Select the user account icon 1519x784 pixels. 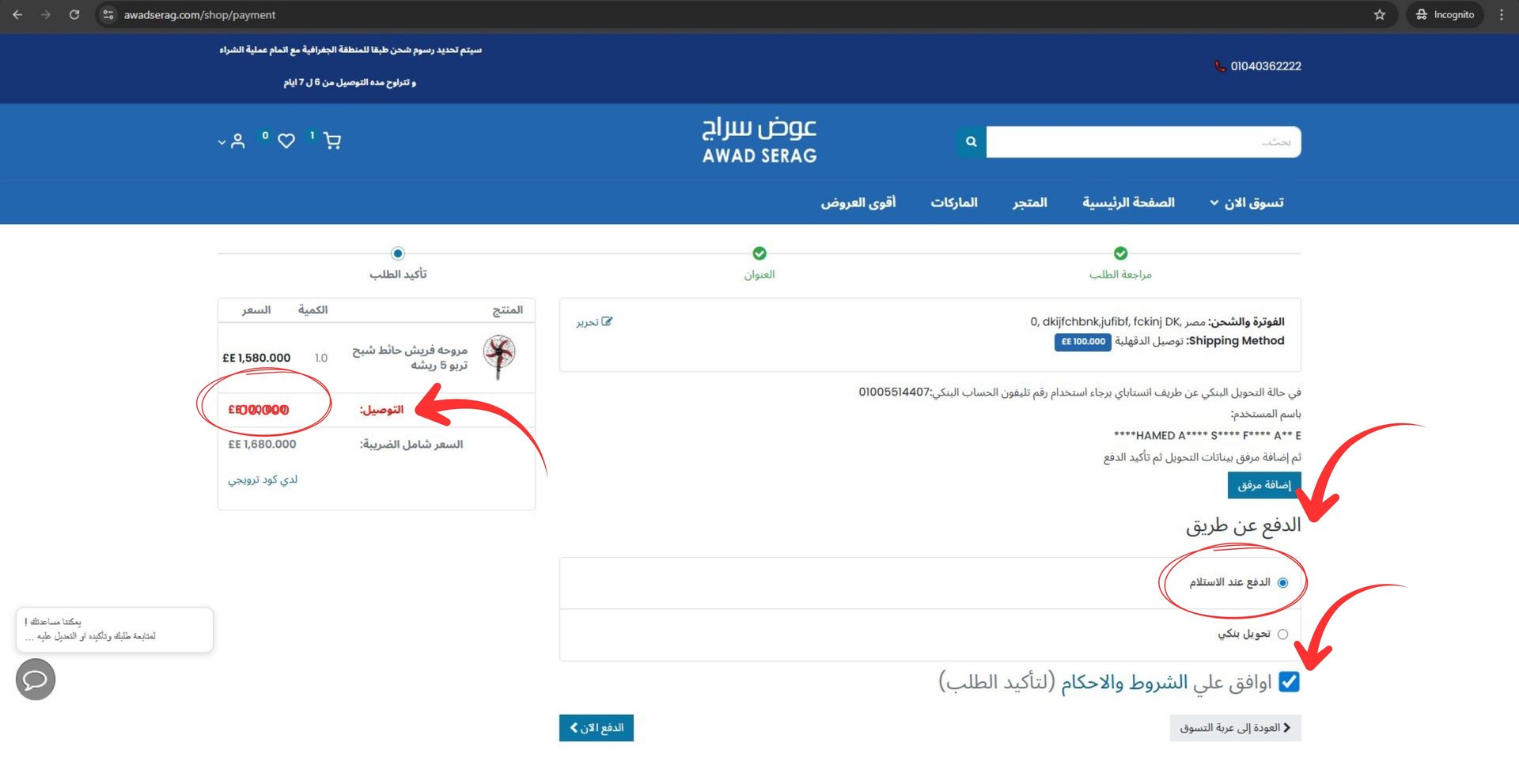click(237, 140)
